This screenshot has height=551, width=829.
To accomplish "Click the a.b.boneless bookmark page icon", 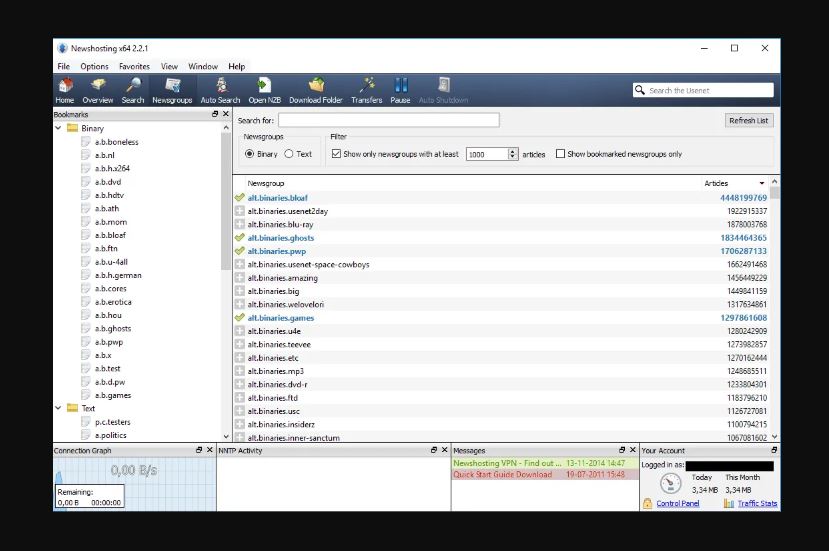I will 86,142.
